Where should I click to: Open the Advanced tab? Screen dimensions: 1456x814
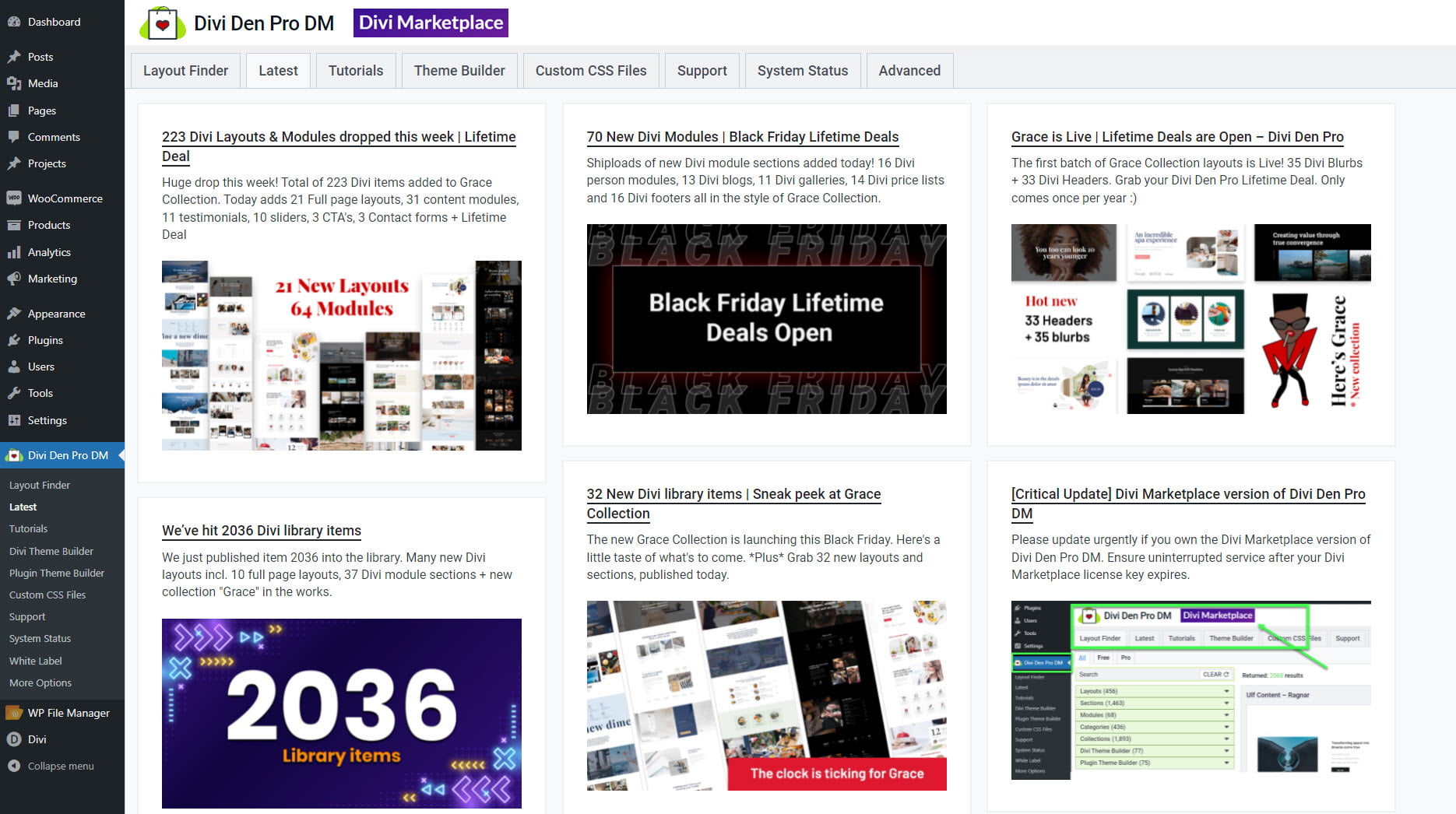909,71
